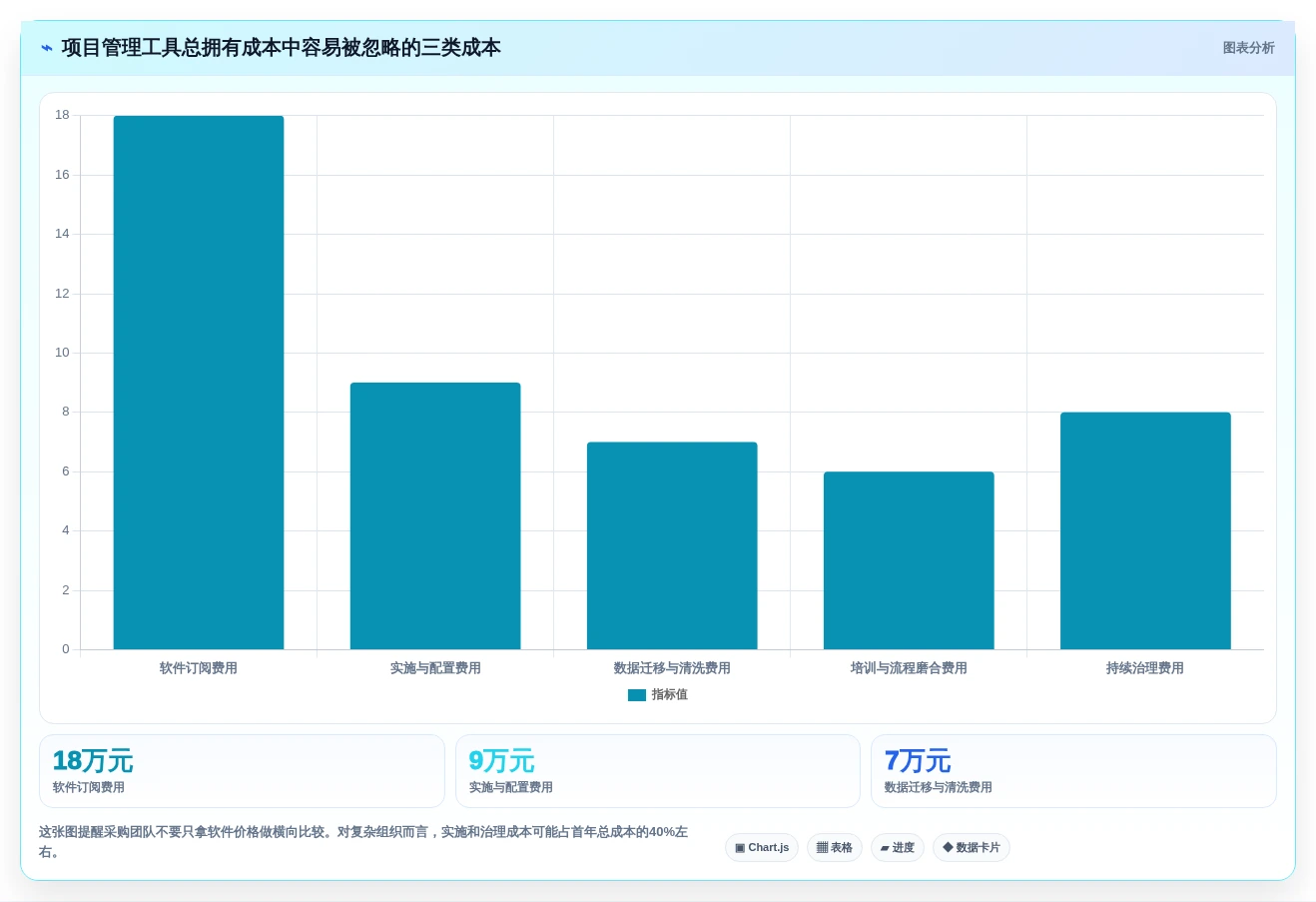Toggle the 指标值 legend label
This screenshot has width=1316, height=902.
tap(670, 695)
